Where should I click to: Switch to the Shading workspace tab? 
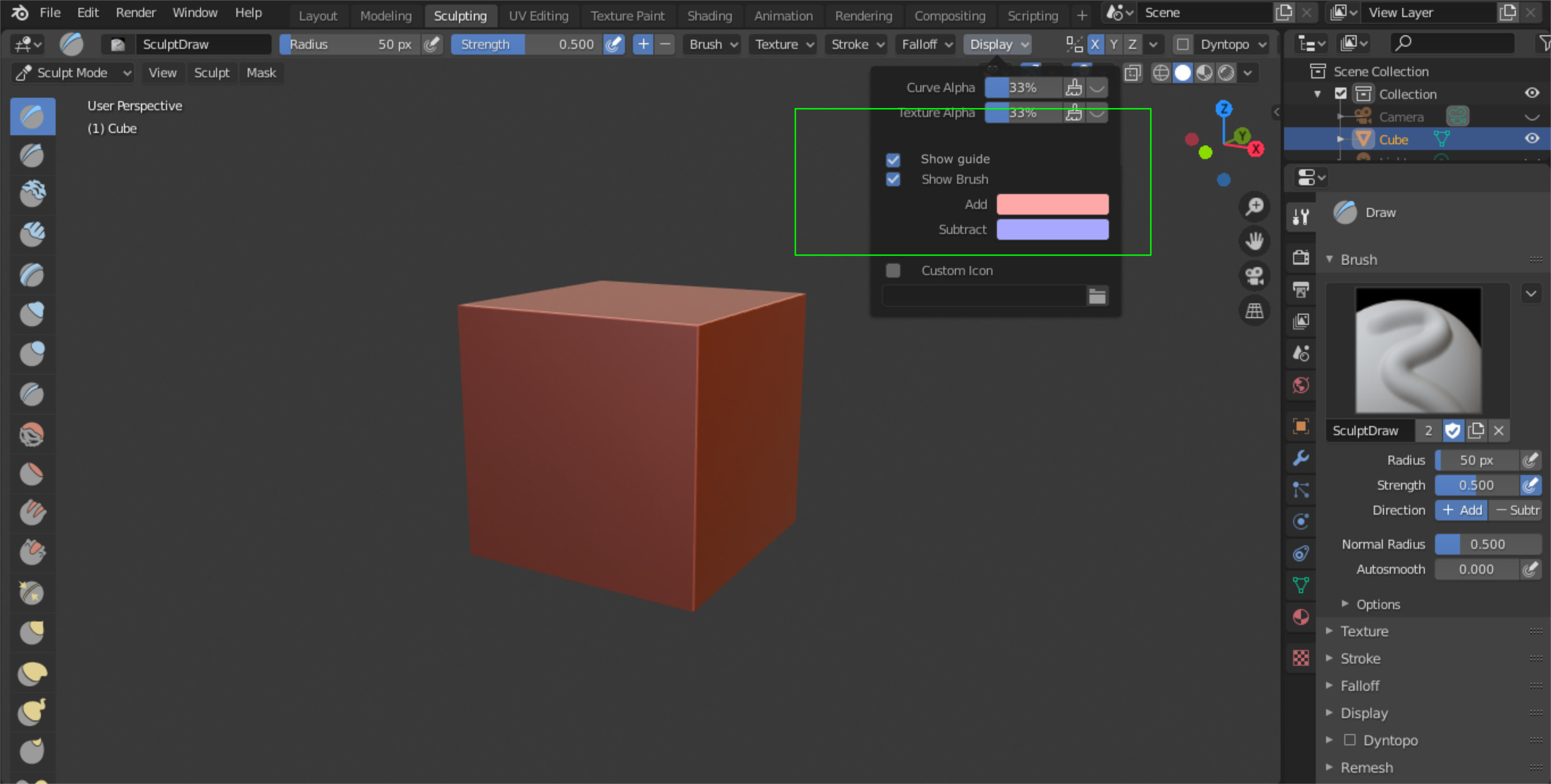709,15
